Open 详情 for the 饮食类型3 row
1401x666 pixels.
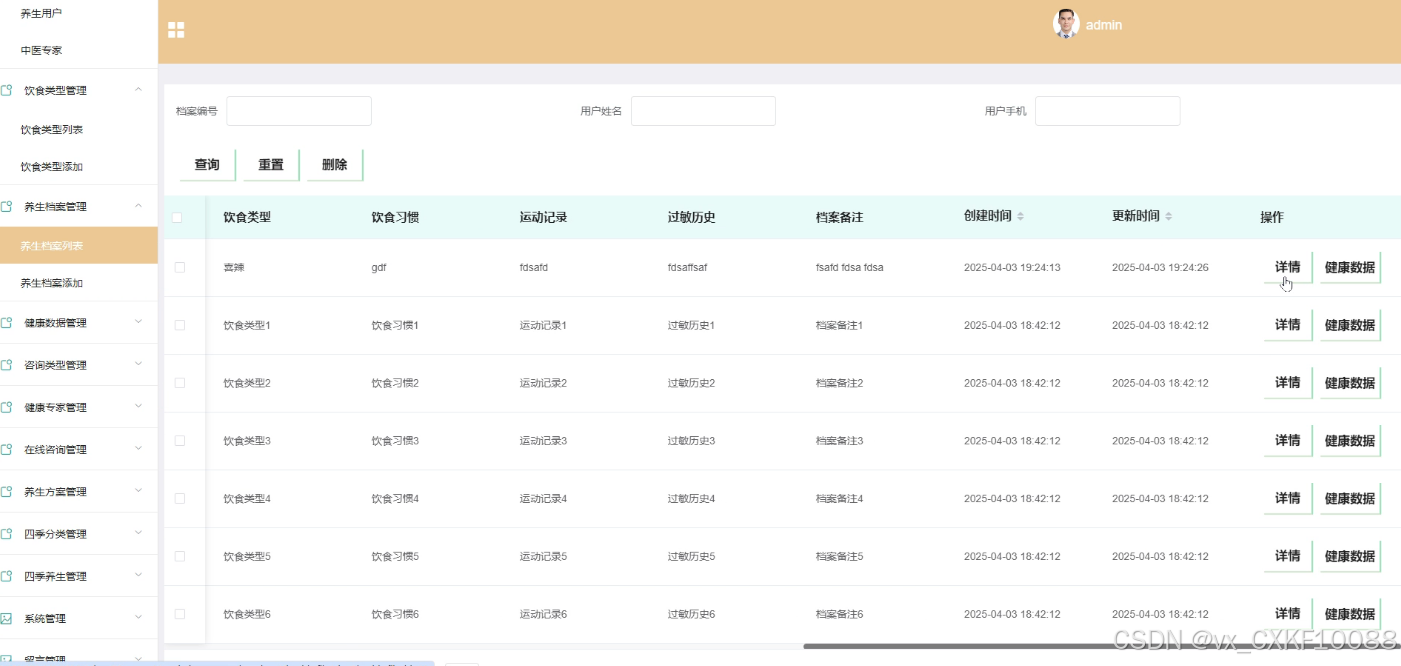pos(1288,440)
